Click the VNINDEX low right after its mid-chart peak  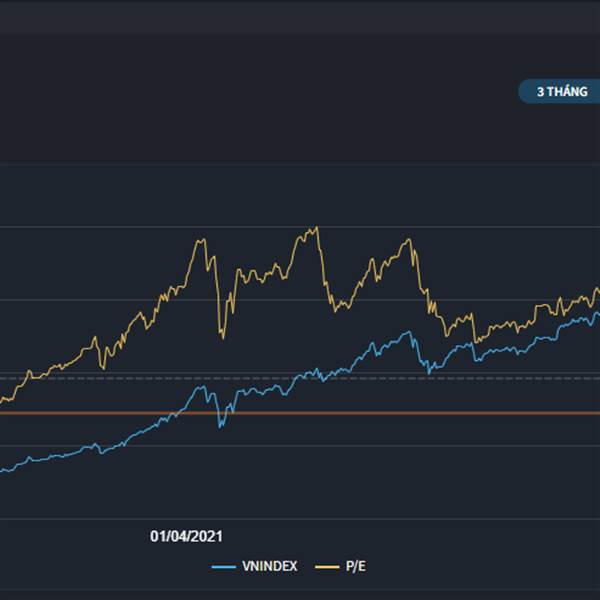pos(428,373)
